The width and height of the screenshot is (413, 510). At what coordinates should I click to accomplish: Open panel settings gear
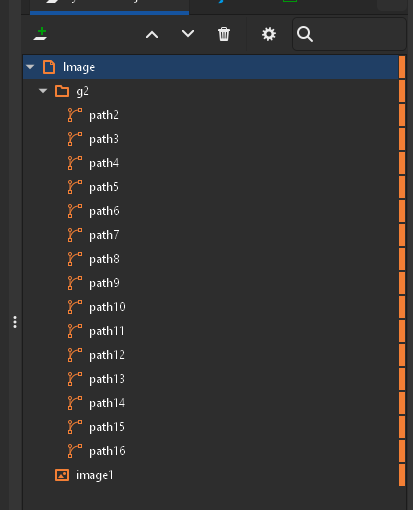click(x=269, y=34)
